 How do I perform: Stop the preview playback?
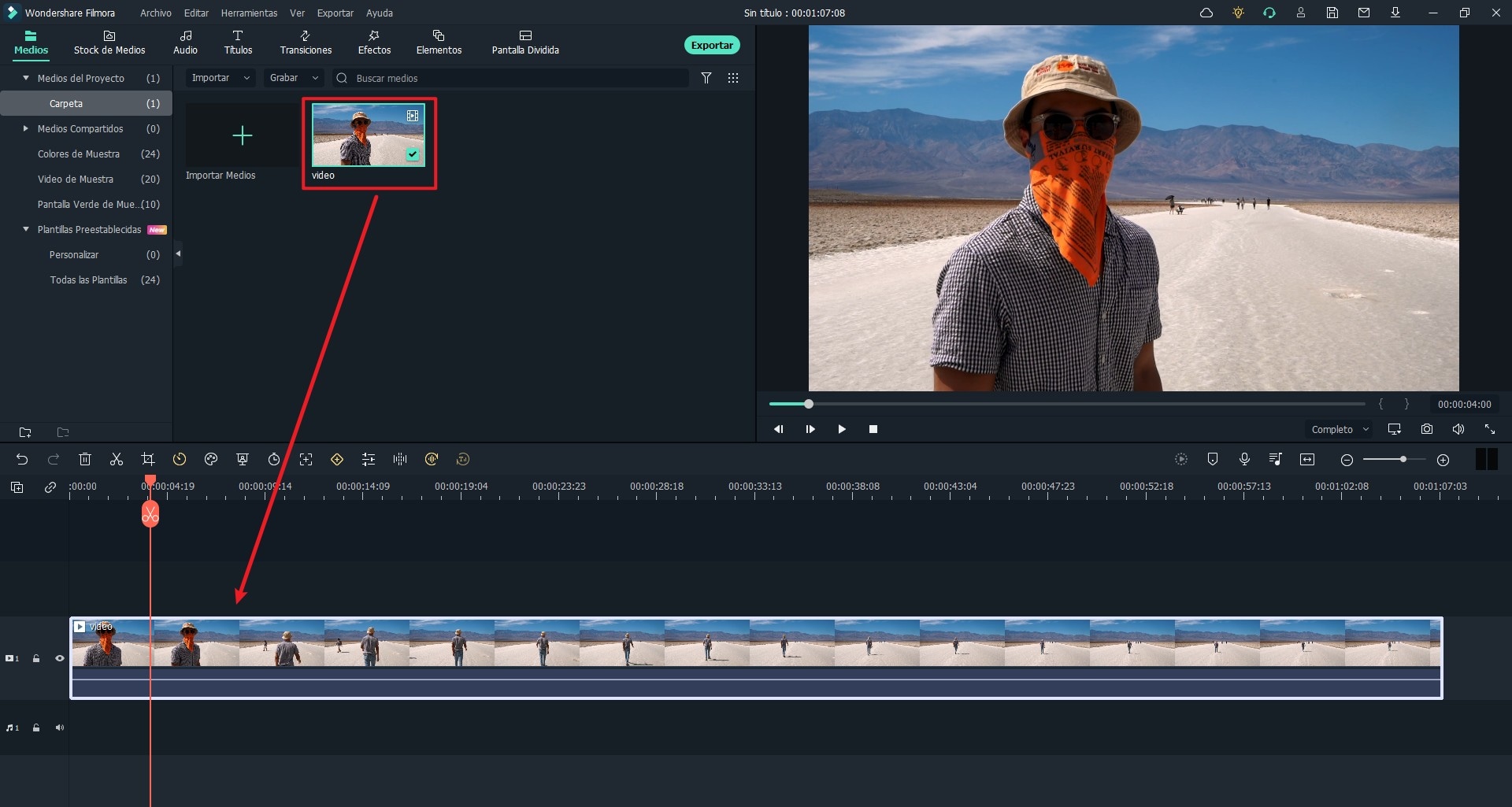coord(873,429)
